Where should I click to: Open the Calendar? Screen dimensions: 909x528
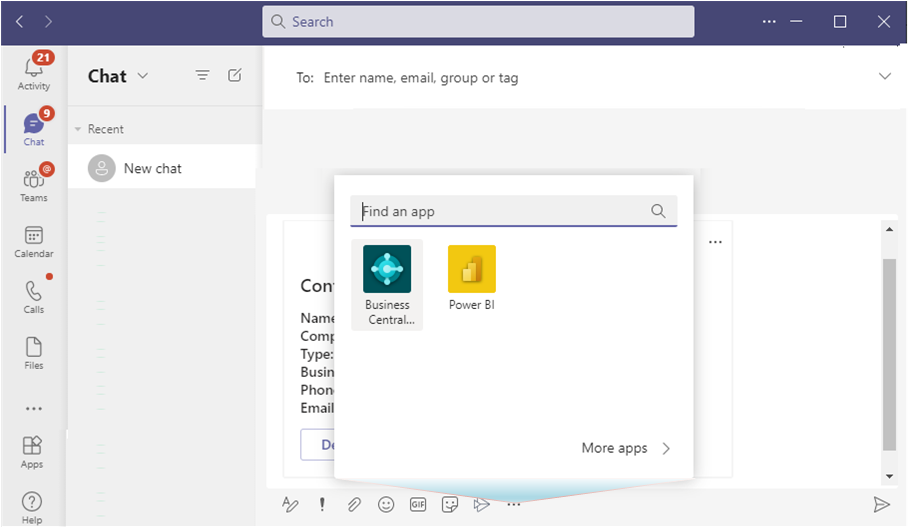(x=34, y=242)
